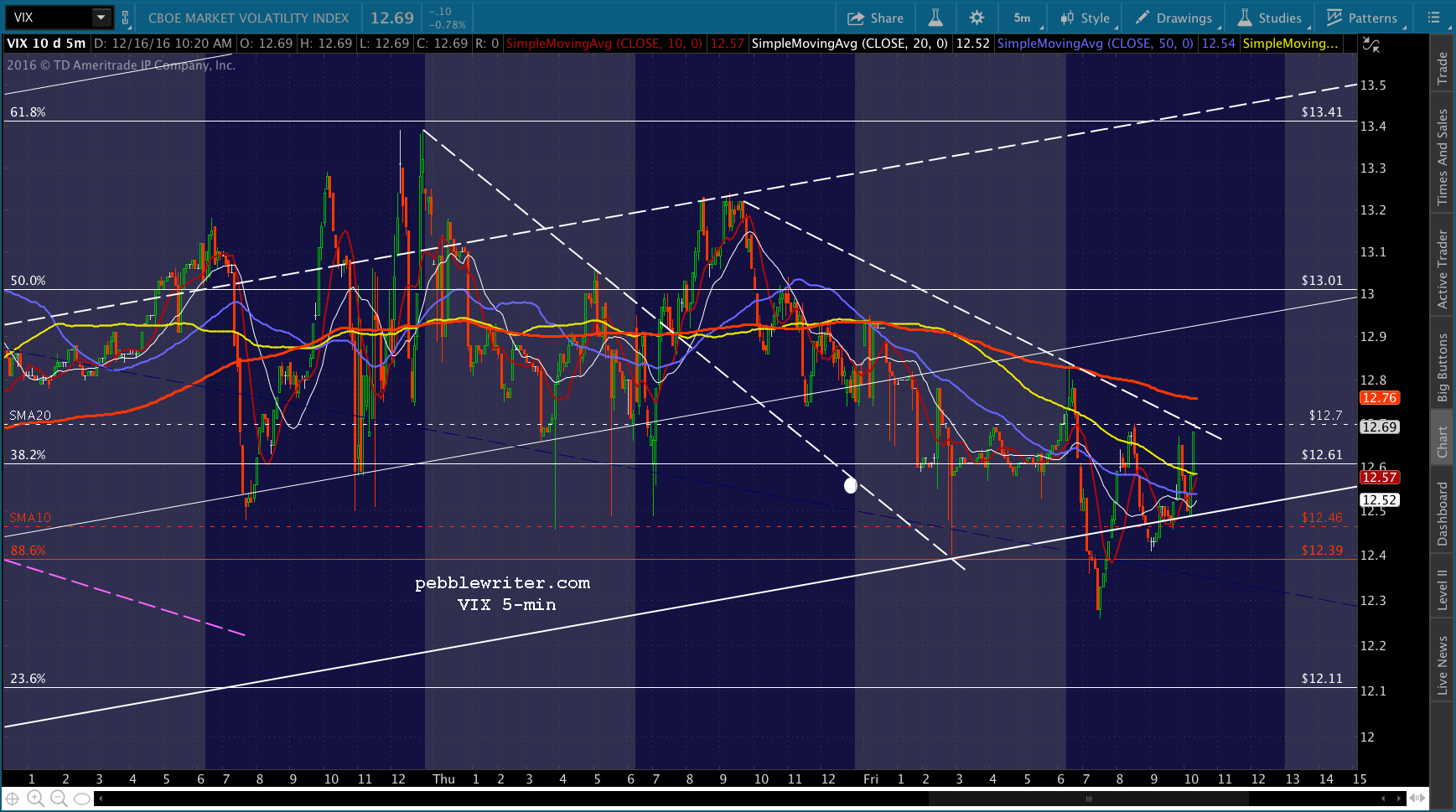Open the flask tools icon next to Share
The image size is (1456, 812).
(935, 18)
